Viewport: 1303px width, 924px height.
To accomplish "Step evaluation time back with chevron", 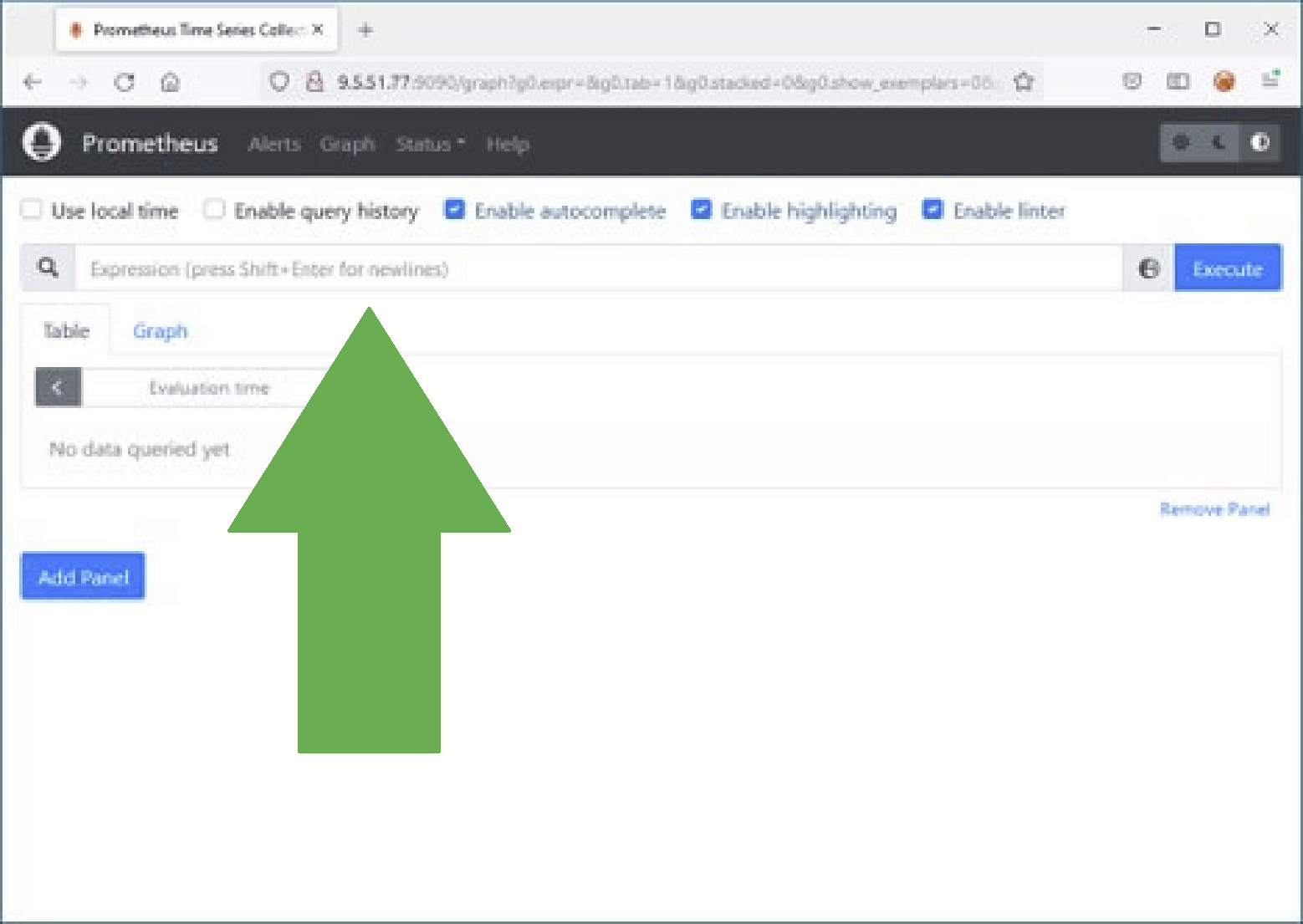I will [58, 387].
